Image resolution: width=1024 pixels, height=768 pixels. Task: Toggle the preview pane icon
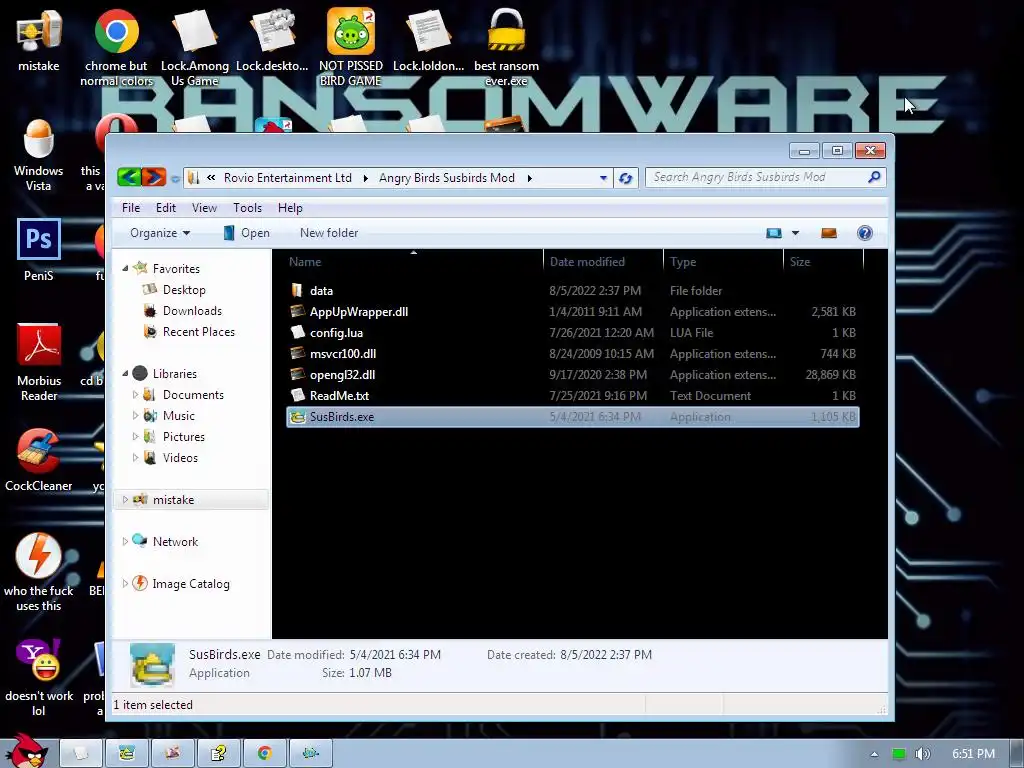(829, 233)
